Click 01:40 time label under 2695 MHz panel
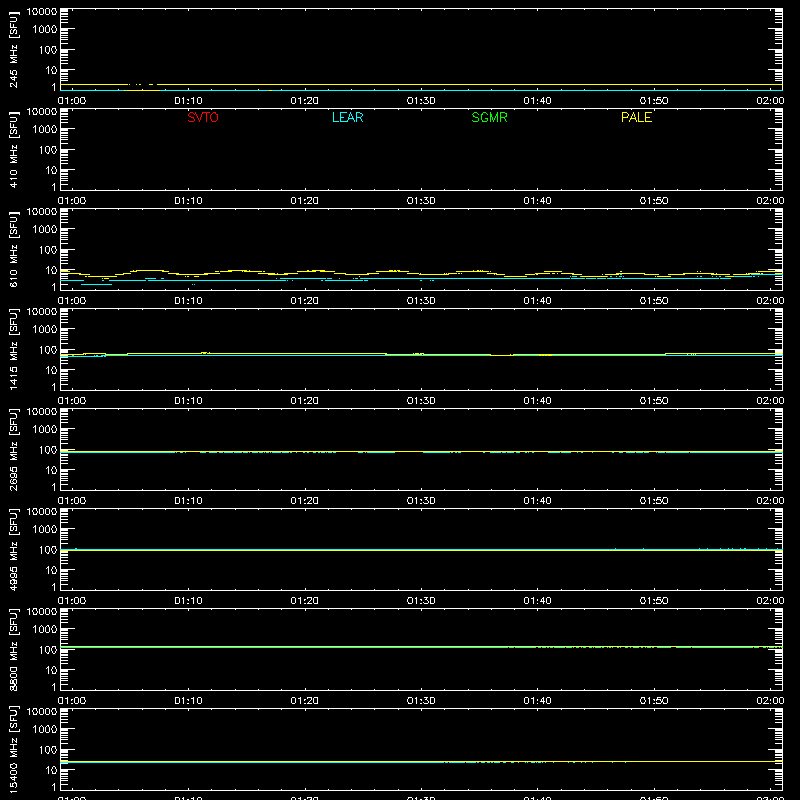The image size is (800, 800). click(537, 501)
